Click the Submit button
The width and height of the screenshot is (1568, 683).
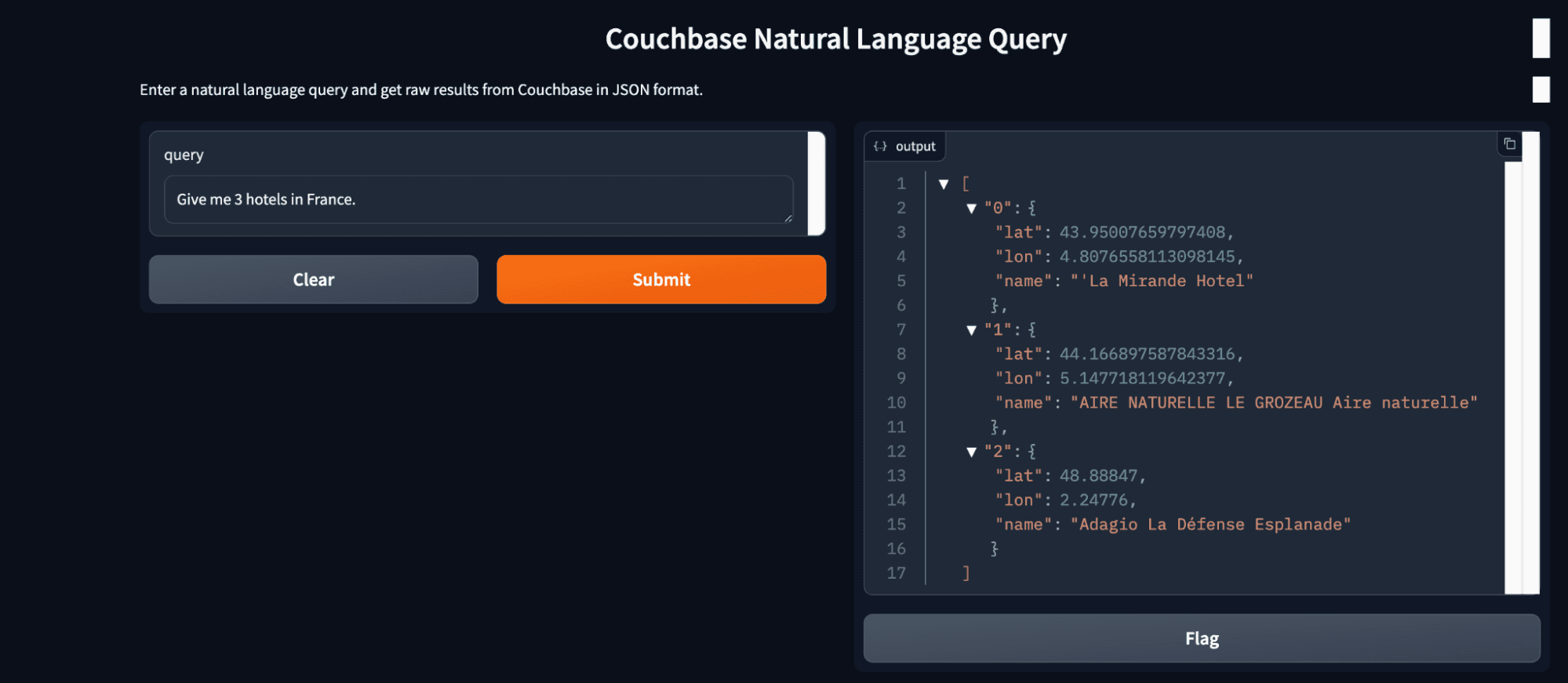661,279
